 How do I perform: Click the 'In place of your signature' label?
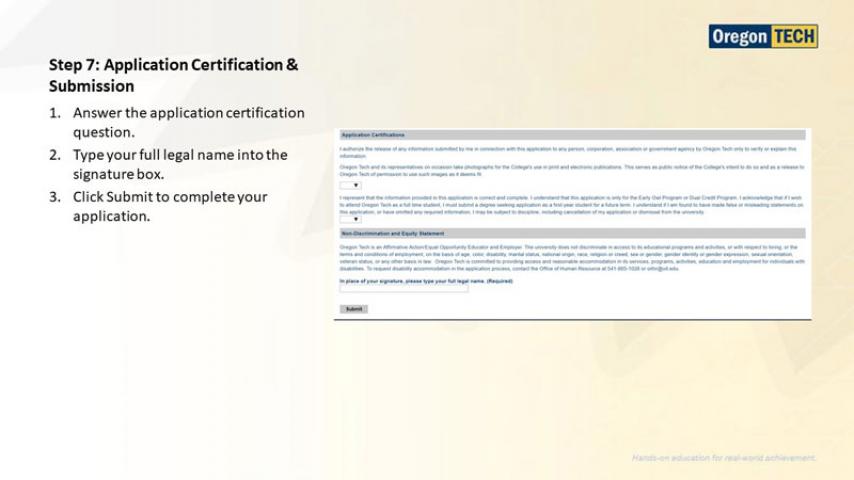click(426, 281)
